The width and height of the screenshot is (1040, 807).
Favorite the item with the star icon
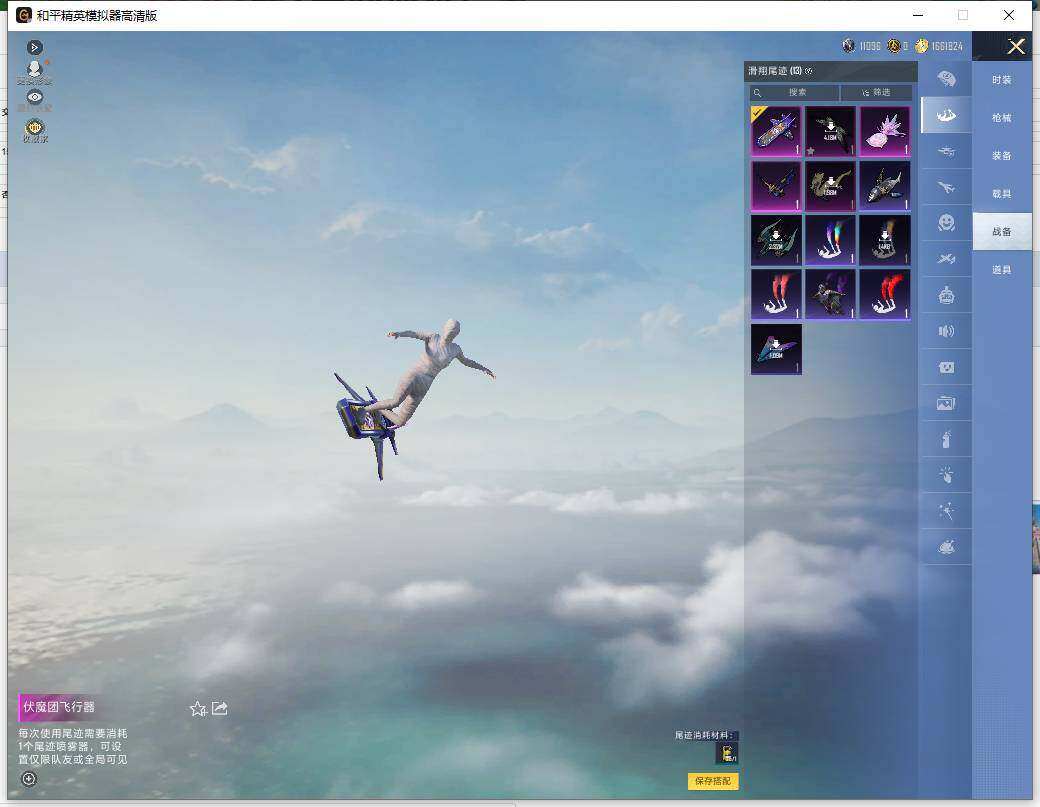coord(198,709)
